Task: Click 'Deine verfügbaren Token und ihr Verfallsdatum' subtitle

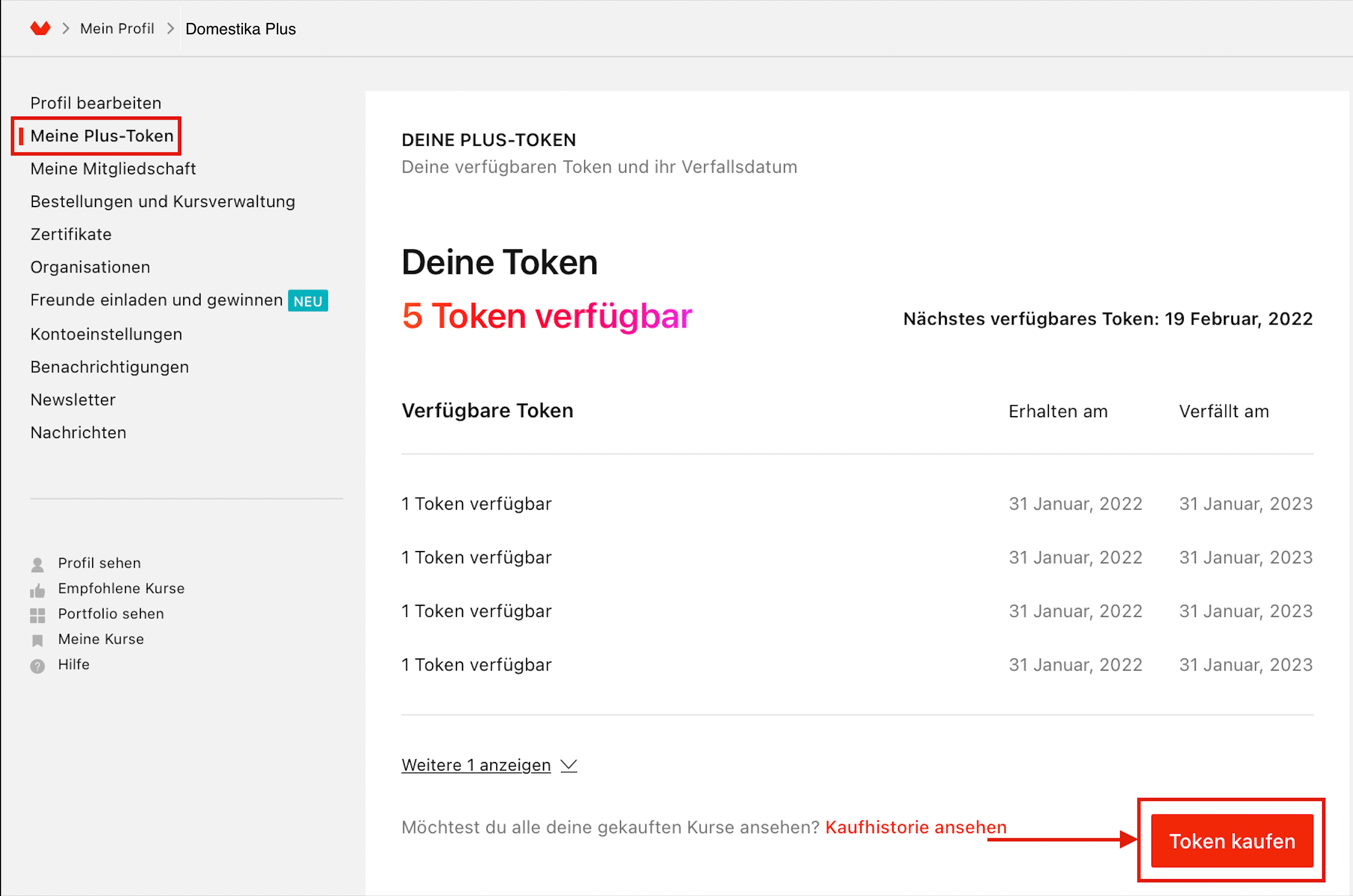Action: (599, 167)
